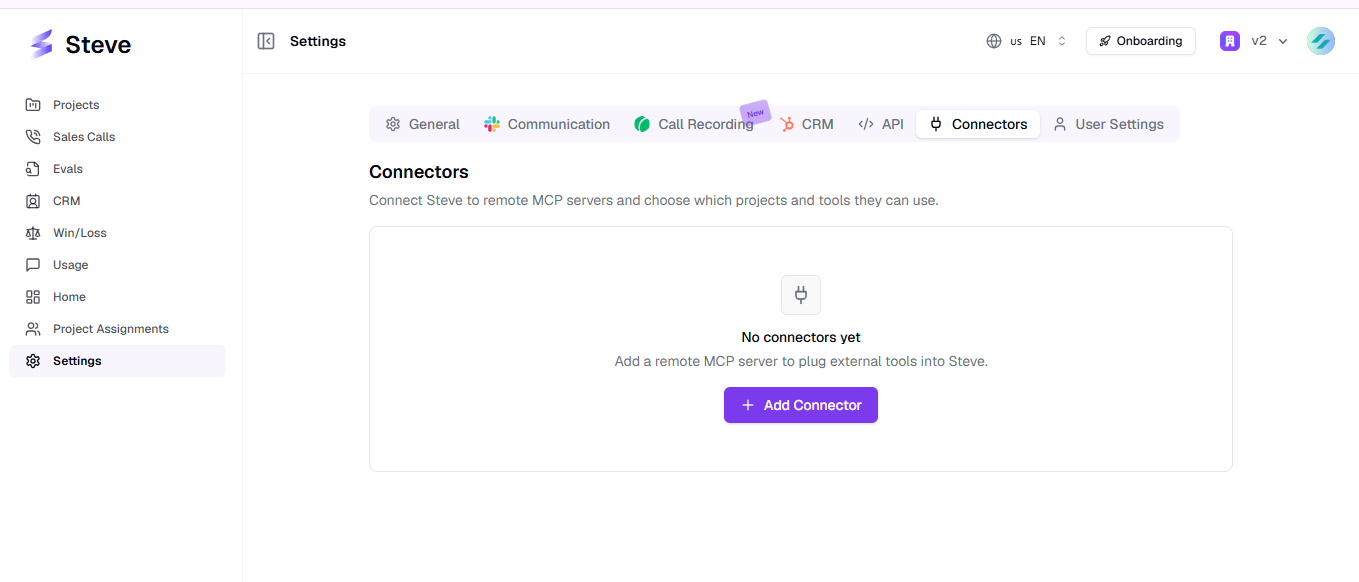
Task: Expand the v2 workspace dropdown
Action: (x=1254, y=41)
